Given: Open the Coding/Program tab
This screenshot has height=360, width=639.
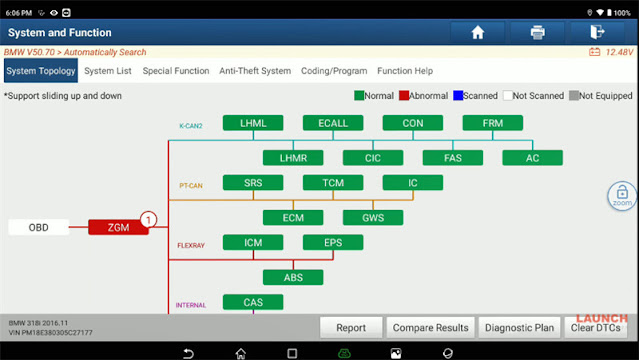Looking at the screenshot, I should pos(334,71).
